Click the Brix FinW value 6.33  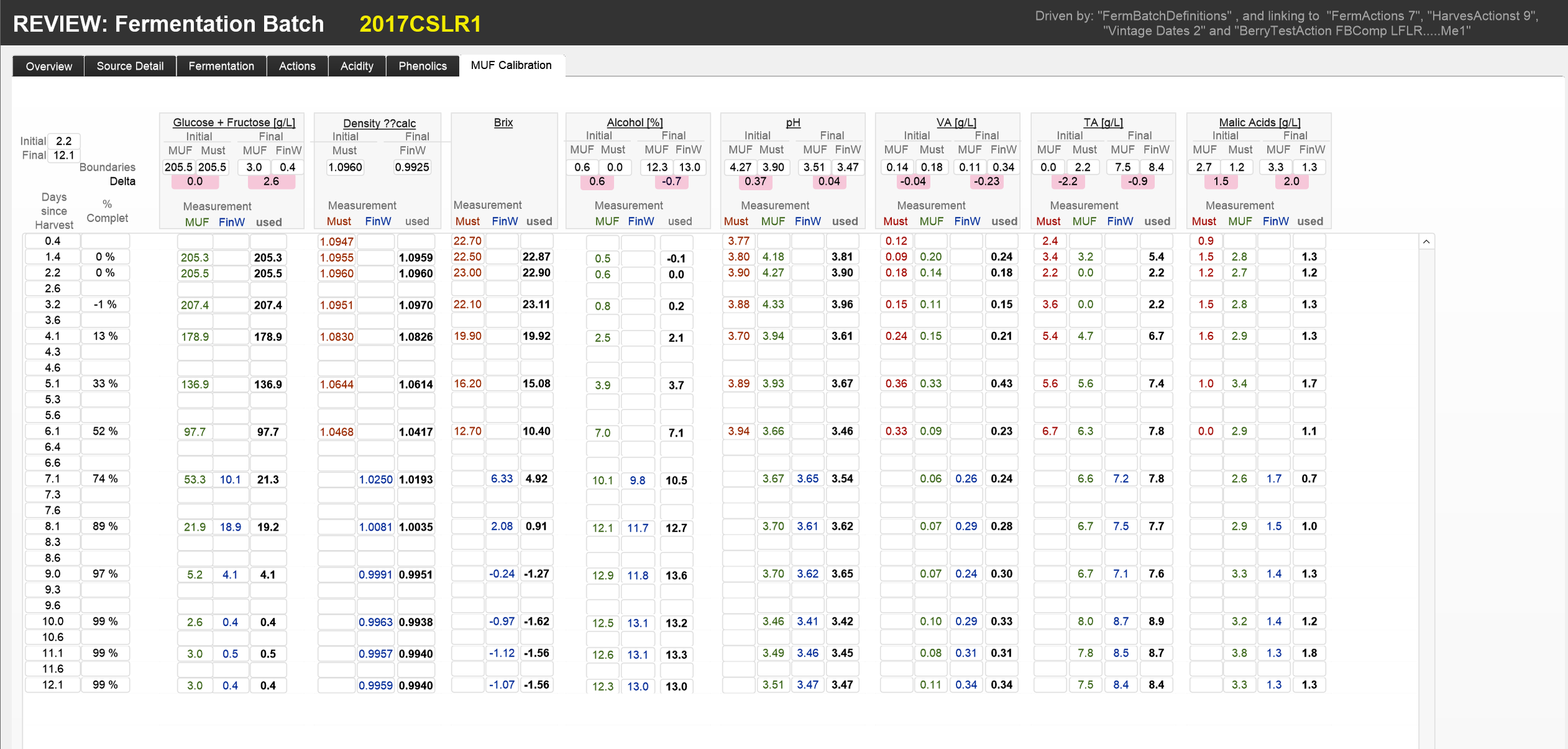tap(502, 479)
